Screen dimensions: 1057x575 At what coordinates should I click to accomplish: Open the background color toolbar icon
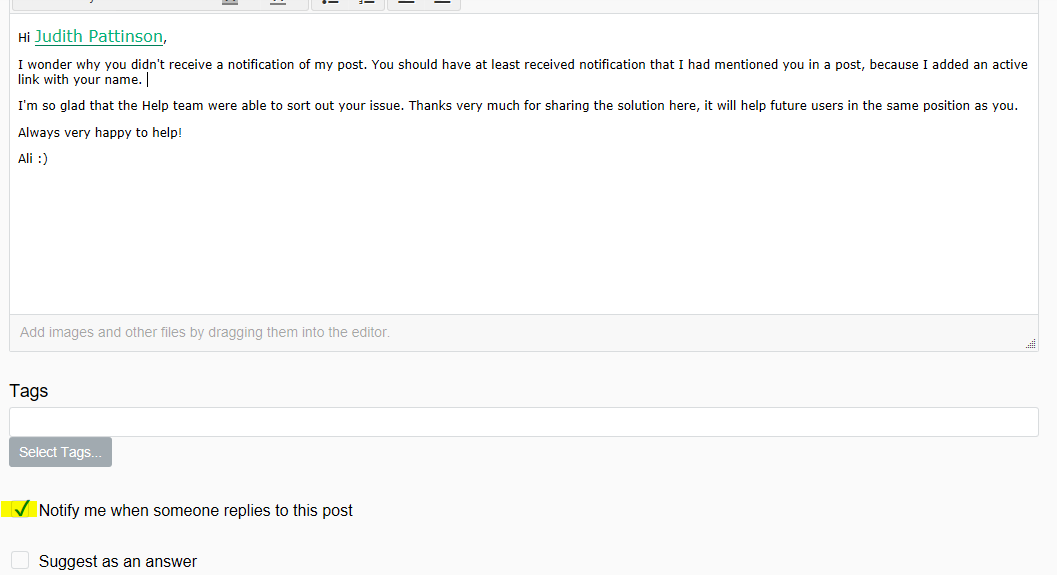pyautogui.click(x=278, y=2)
